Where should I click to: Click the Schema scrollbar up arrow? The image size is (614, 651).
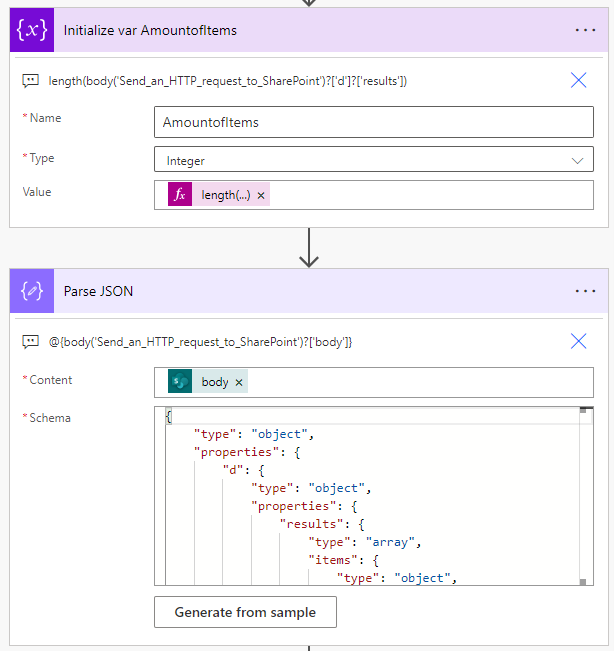coord(583,410)
